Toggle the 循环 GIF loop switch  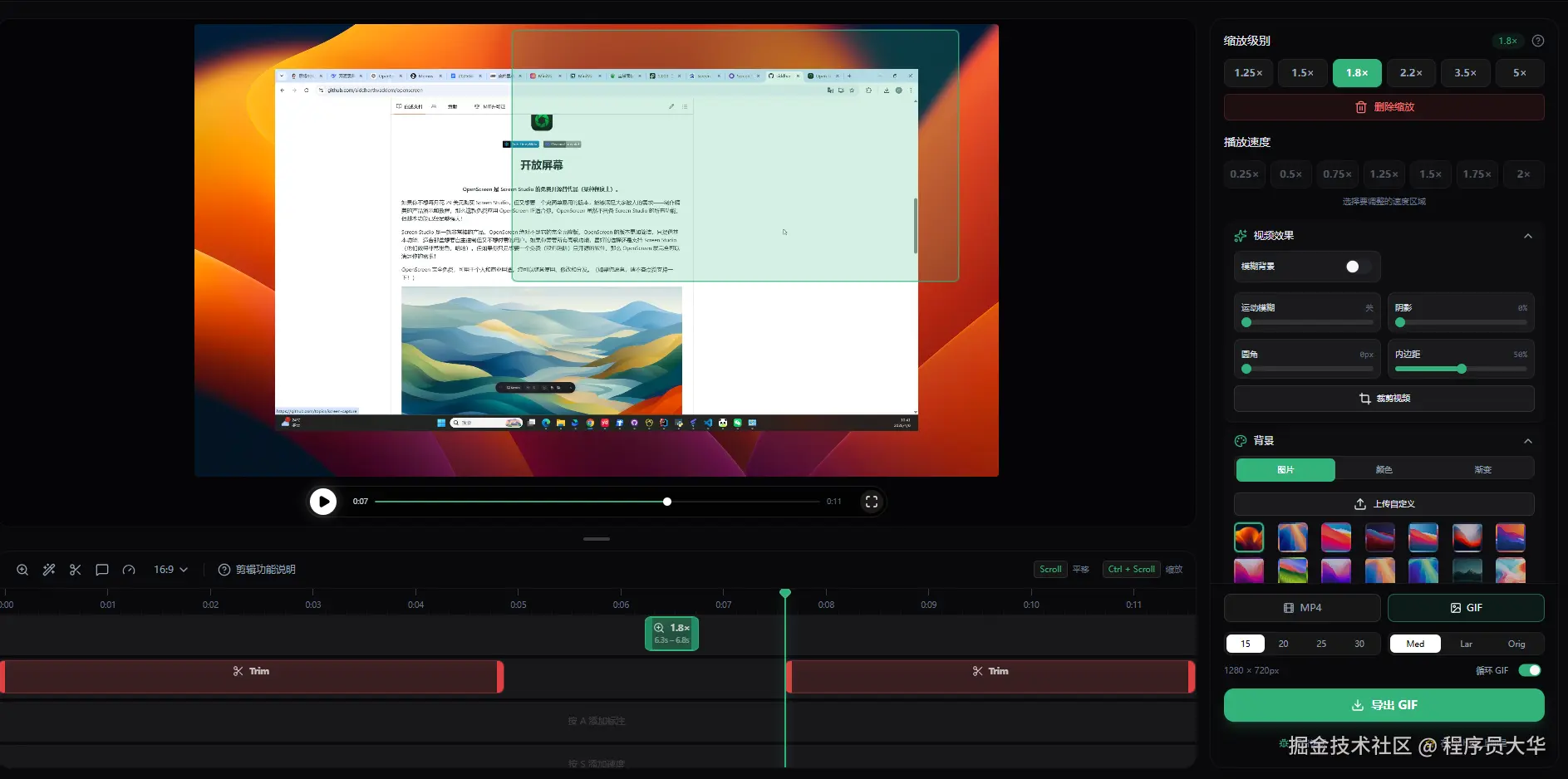click(x=1530, y=670)
